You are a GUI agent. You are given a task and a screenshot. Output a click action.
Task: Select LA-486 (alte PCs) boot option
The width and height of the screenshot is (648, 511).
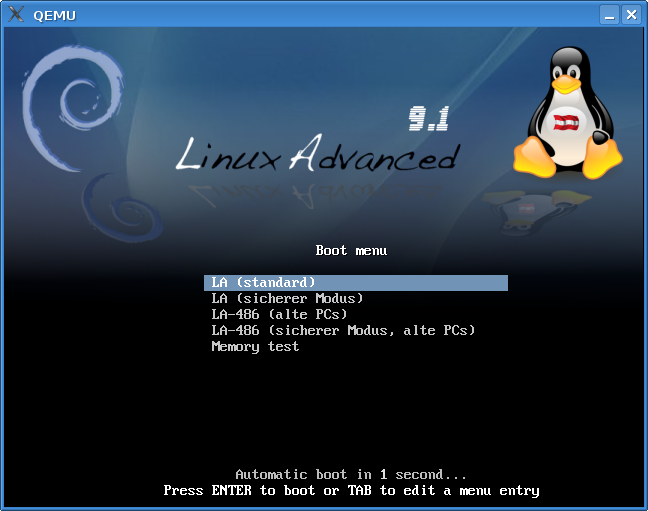[x=279, y=314]
